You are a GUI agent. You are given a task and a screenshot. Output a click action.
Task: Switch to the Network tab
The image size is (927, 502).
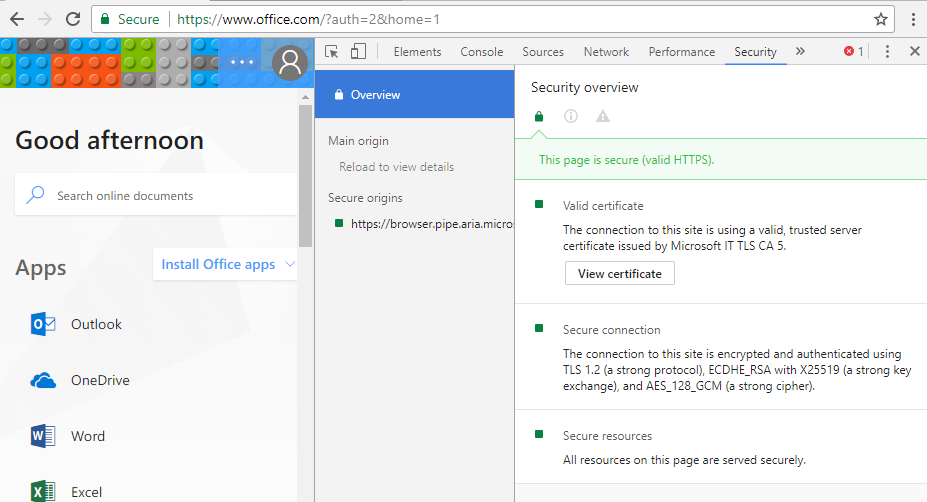[606, 52]
